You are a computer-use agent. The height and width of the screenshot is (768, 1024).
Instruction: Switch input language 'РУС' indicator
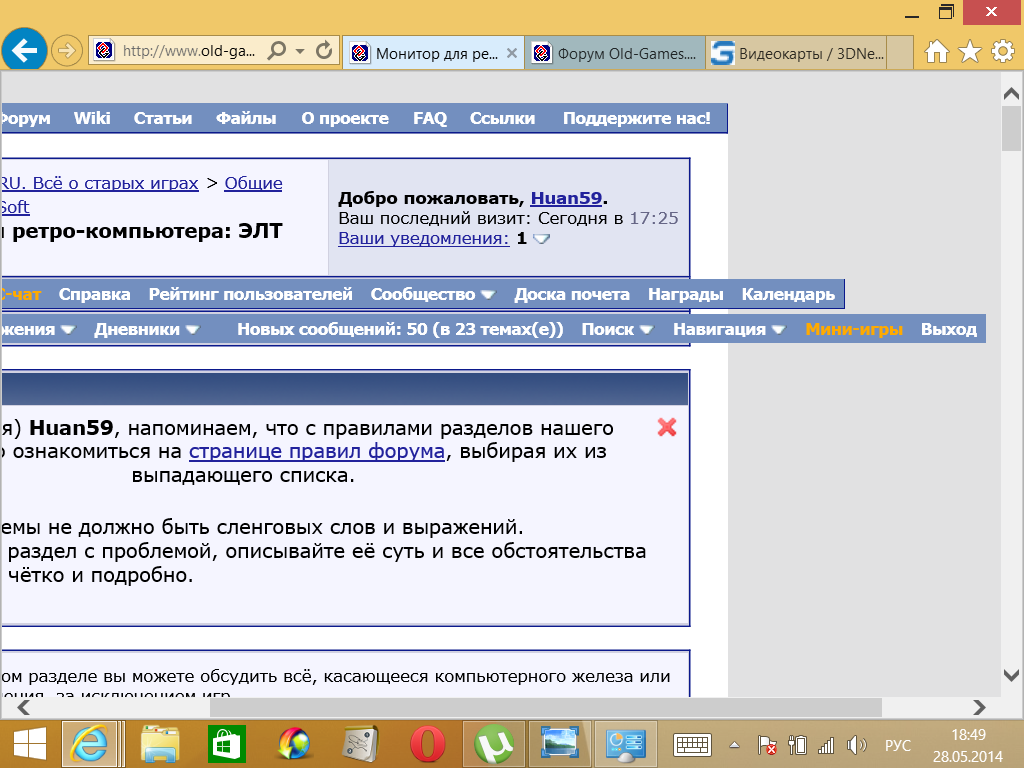[898, 745]
